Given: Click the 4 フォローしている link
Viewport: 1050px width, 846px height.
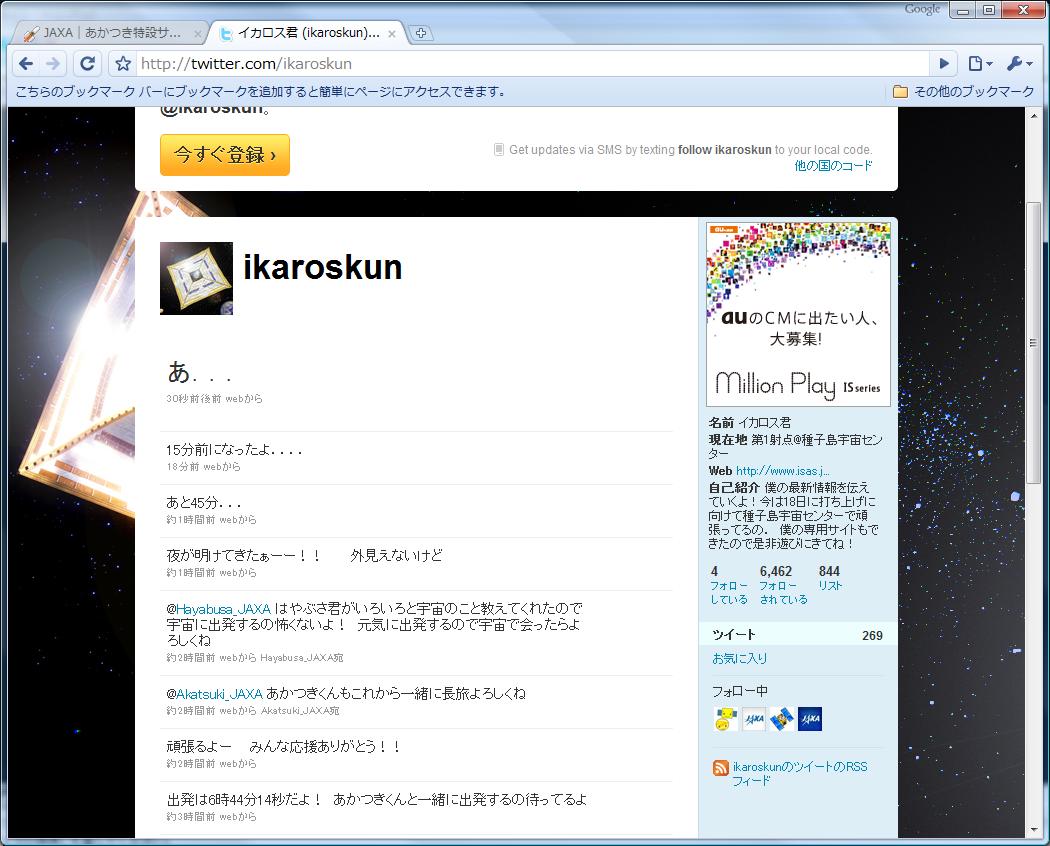Looking at the screenshot, I should click(x=729, y=585).
